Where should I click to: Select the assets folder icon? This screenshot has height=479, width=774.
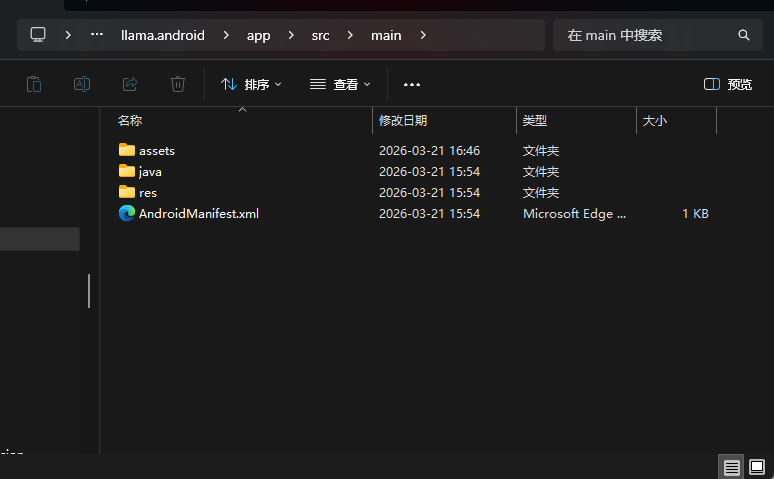tap(127, 150)
